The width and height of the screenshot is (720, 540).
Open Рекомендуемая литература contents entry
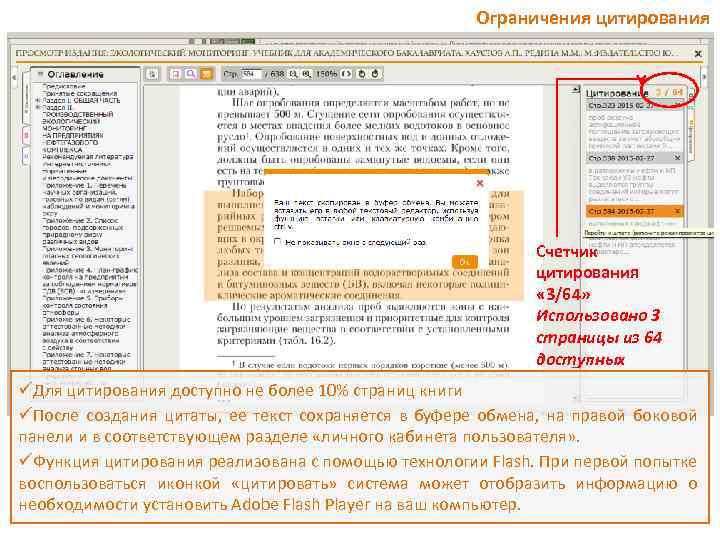tap(88, 157)
